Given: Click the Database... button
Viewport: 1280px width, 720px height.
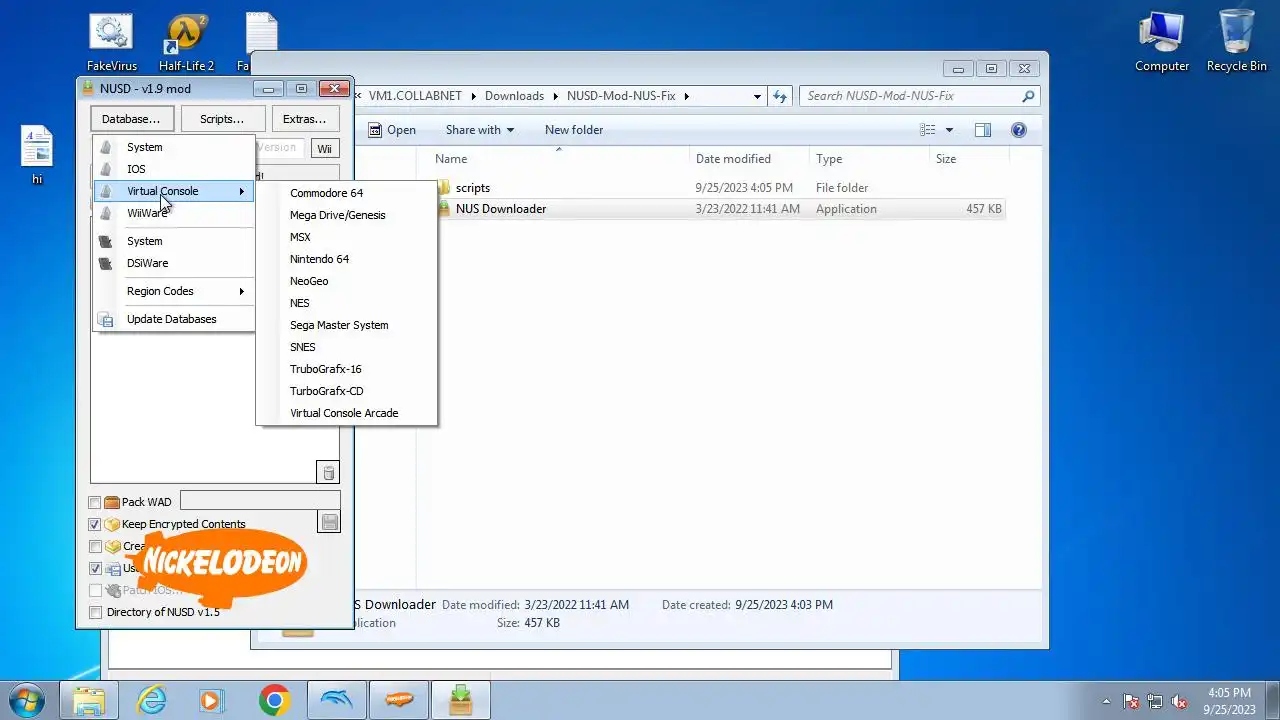Looking at the screenshot, I should [x=131, y=119].
